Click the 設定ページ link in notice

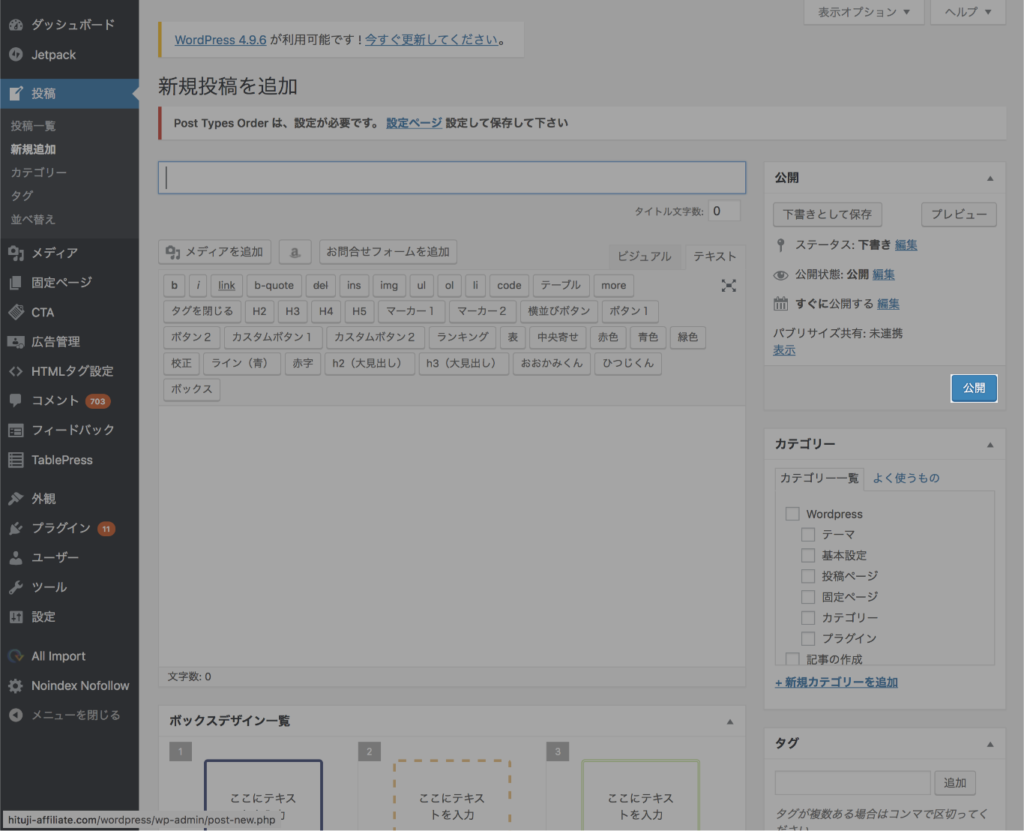(x=414, y=123)
